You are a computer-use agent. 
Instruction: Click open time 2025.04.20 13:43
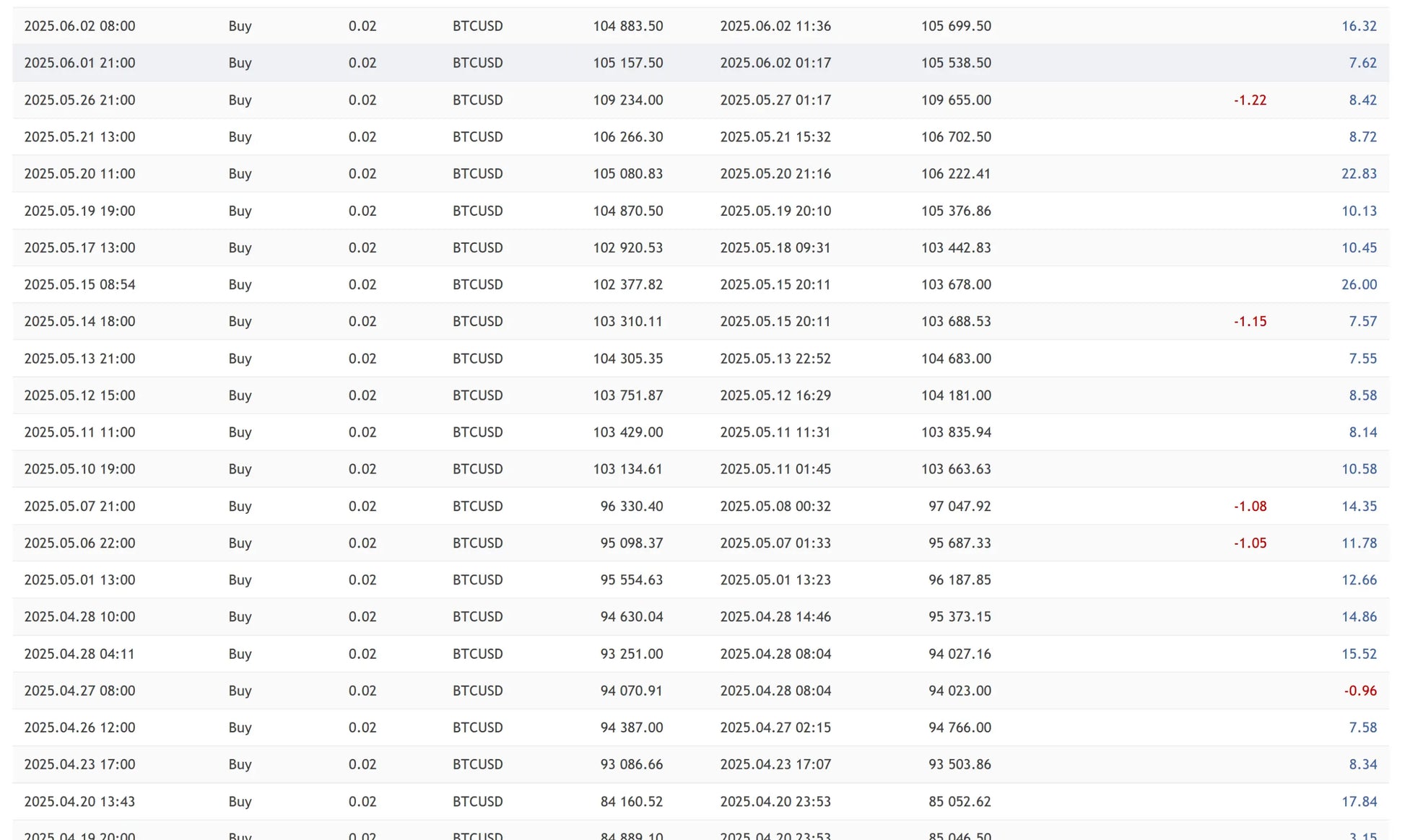pyautogui.click(x=79, y=802)
